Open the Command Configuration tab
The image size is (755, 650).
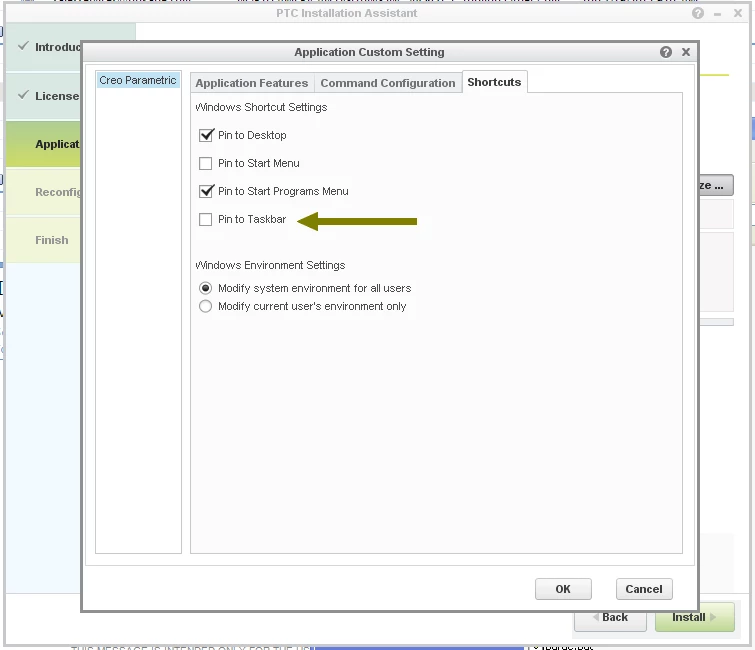[x=388, y=83]
